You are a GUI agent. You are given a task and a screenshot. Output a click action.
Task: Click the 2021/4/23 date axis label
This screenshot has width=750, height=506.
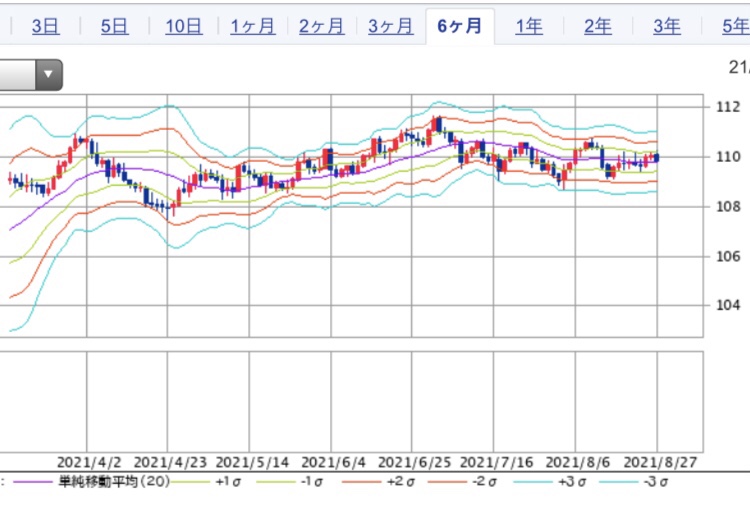pos(170,462)
